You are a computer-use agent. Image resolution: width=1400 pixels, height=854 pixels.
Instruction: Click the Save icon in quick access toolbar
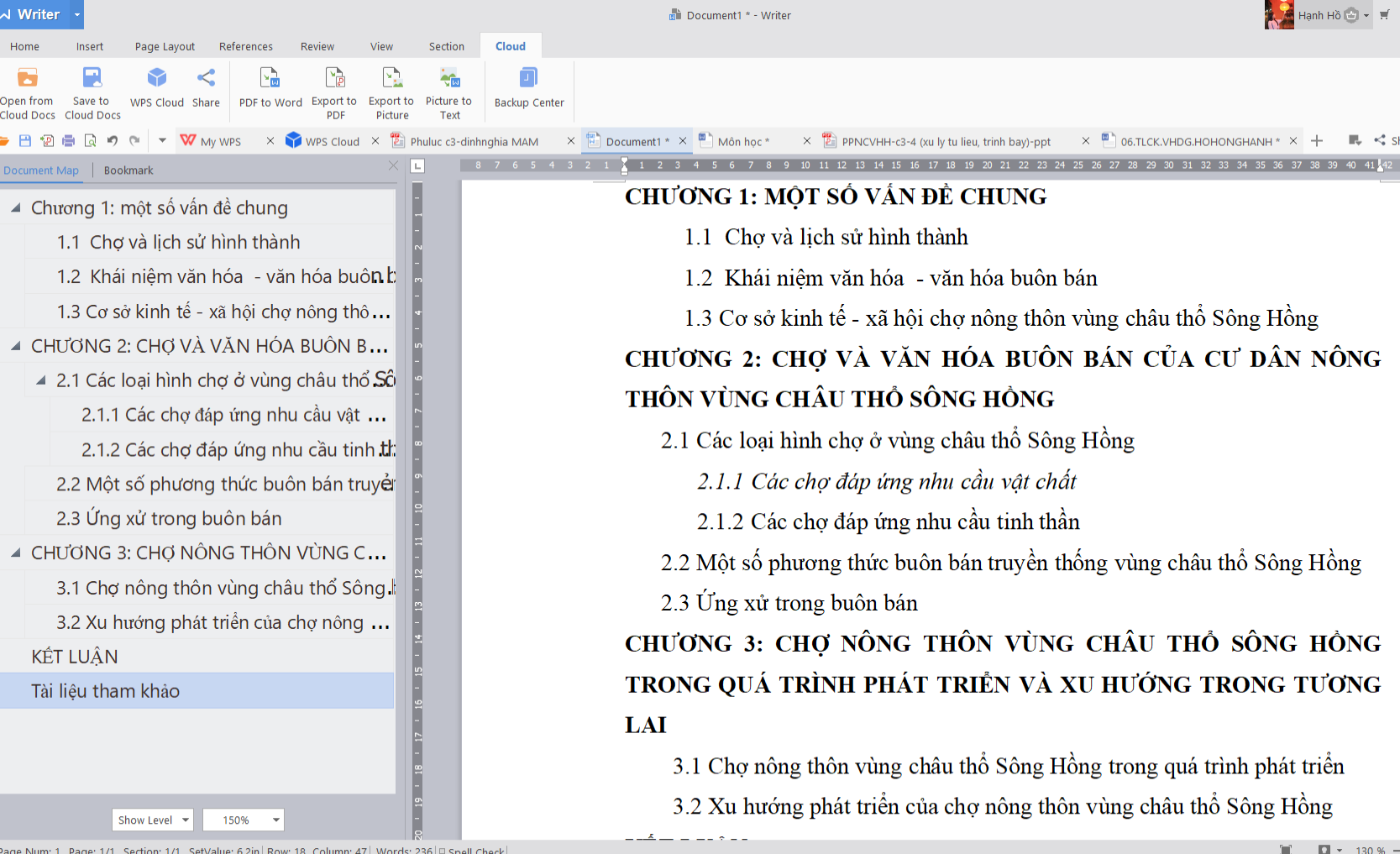click(25, 140)
